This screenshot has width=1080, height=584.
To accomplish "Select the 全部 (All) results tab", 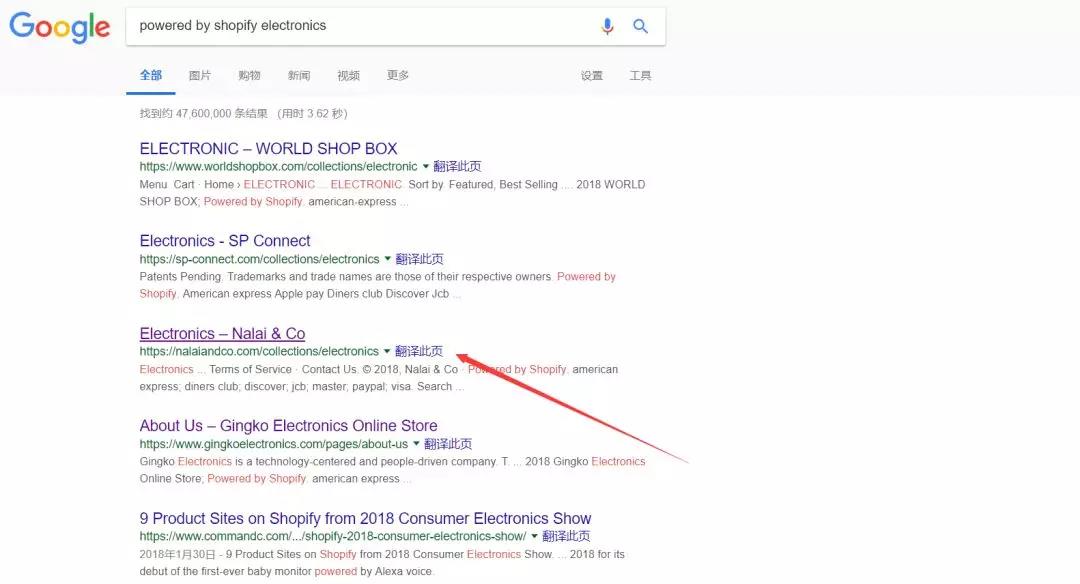I will click(x=151, y=75).
